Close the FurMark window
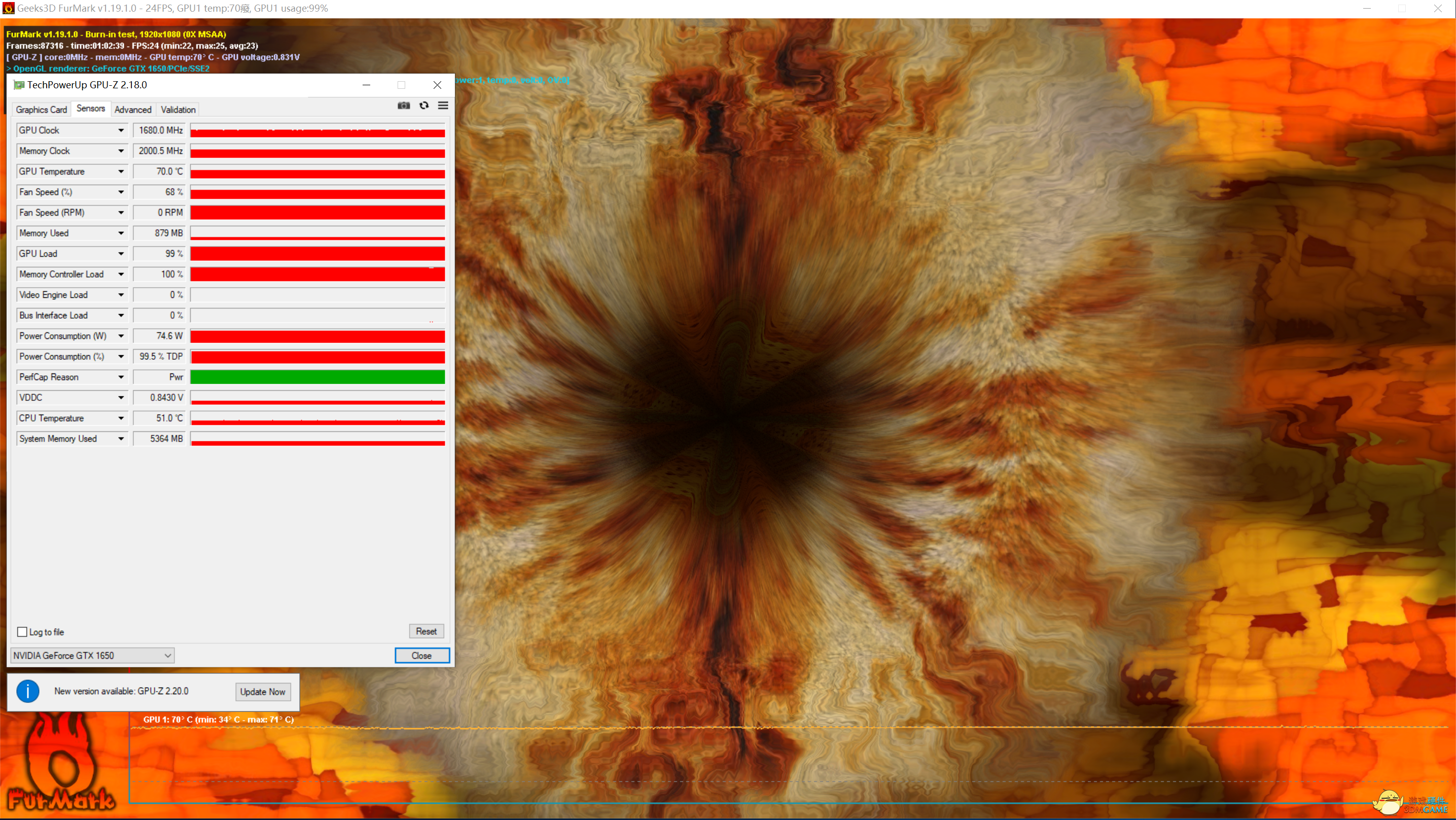This screenshot has width=1456, height=820. coord(1437,9)
